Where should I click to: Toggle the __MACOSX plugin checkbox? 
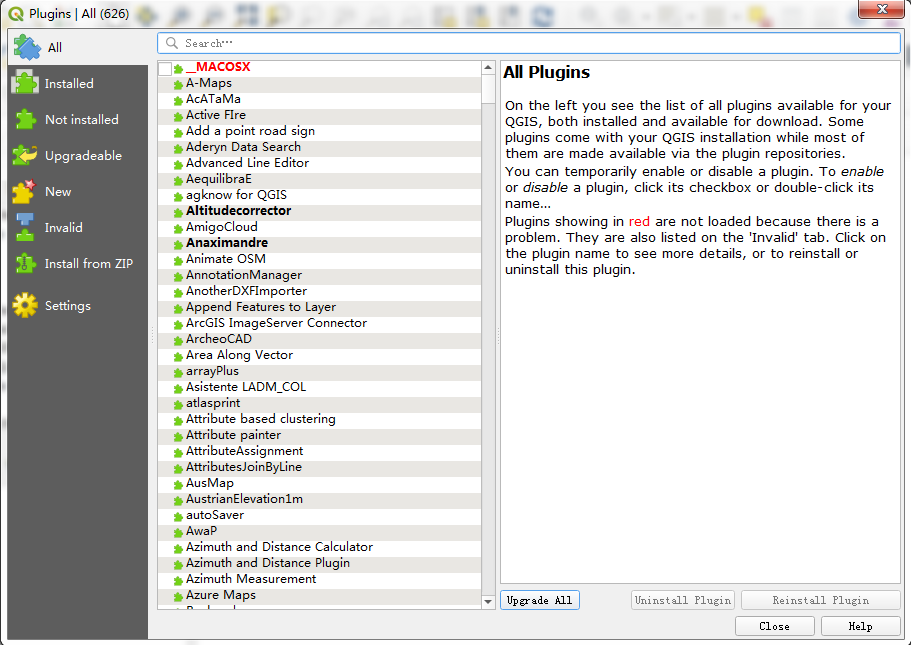pyautogui.click(x=165, y=68)
